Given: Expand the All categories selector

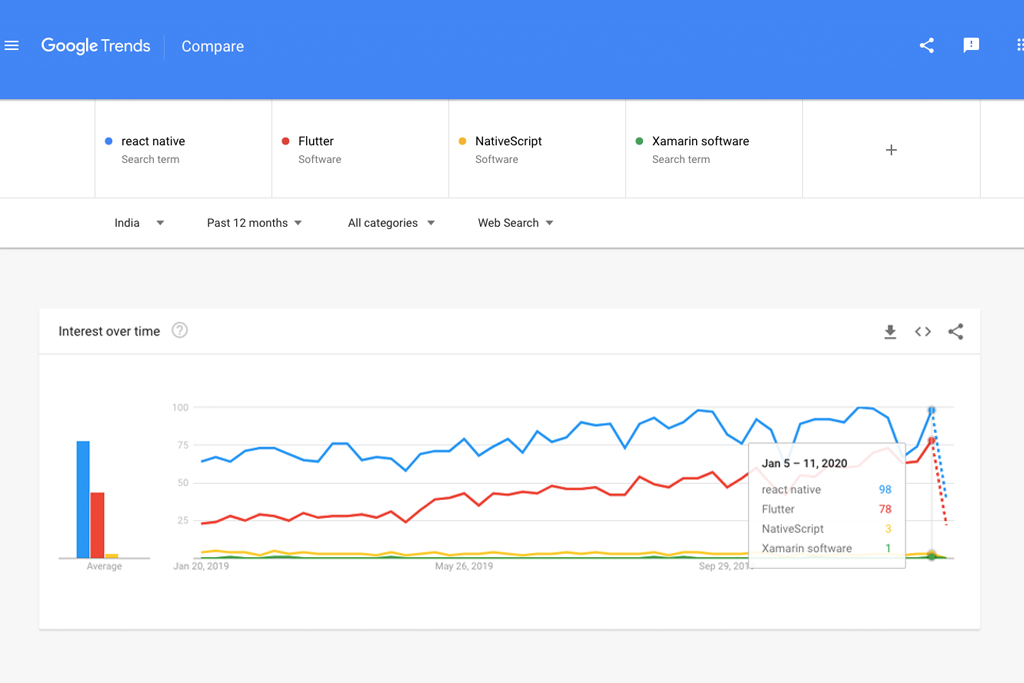Looking at the screenshot, I should click(390, 222).
